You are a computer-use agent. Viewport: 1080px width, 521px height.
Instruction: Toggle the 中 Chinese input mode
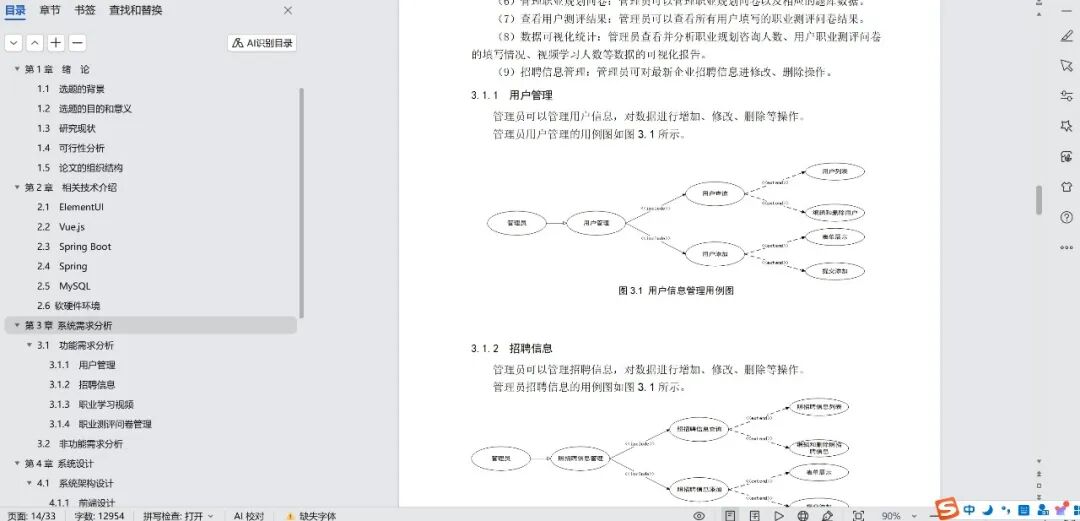point(969,511)
